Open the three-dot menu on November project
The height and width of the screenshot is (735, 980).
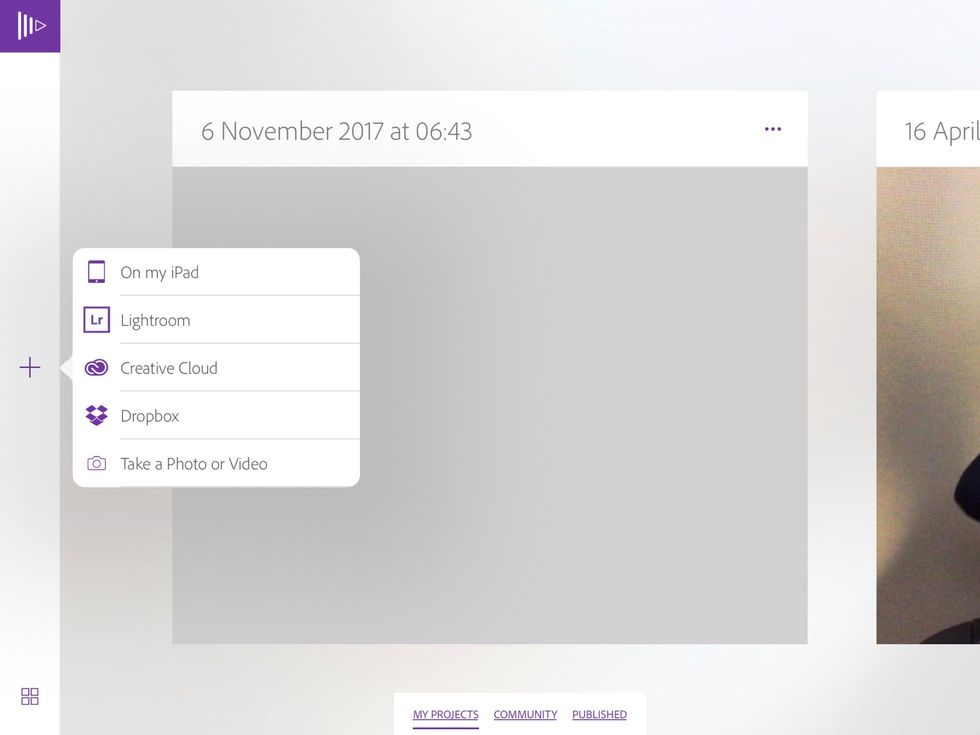click(x=772, y=129)
